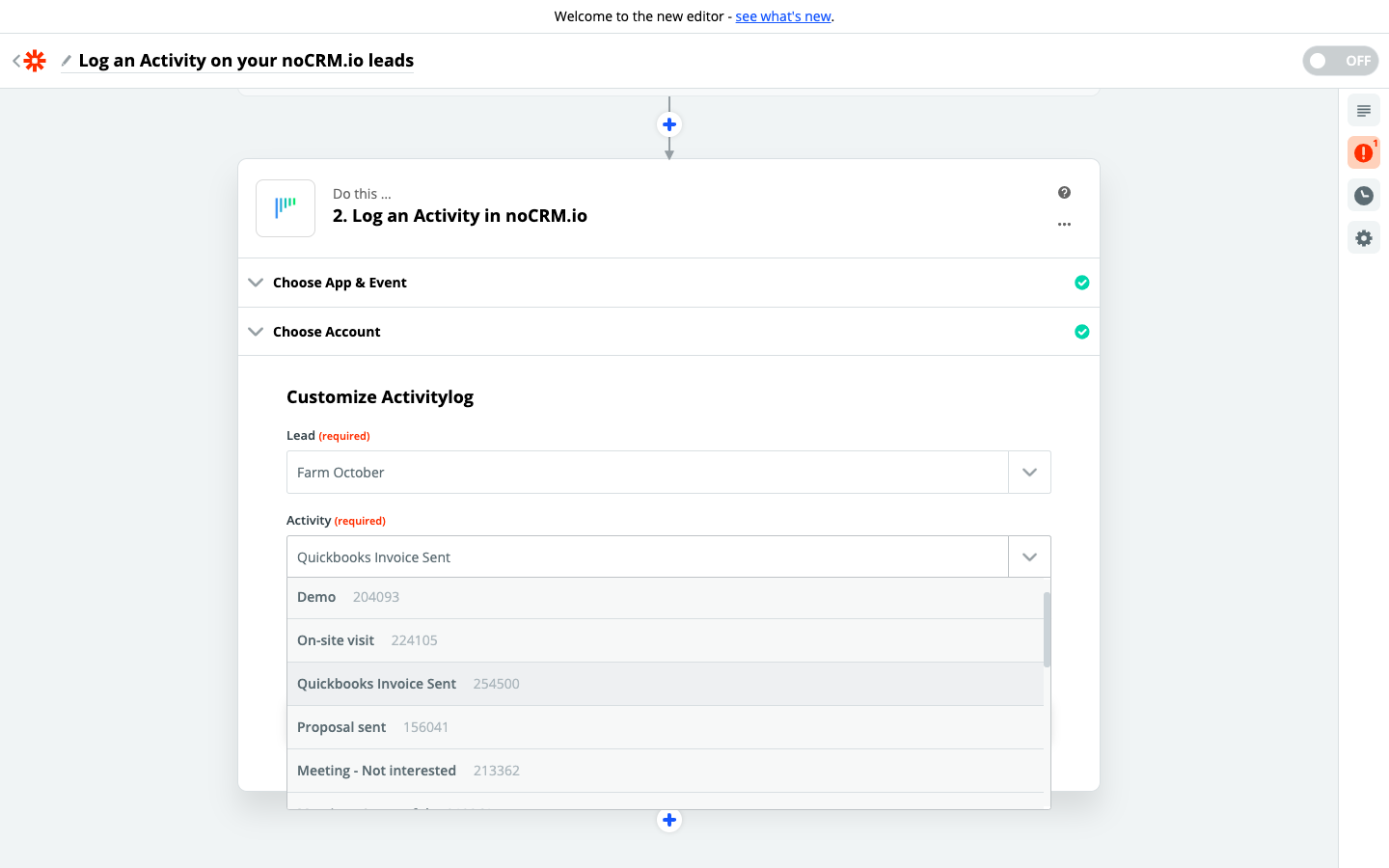Open the settings gear icon

click(x=1363, y=238)
